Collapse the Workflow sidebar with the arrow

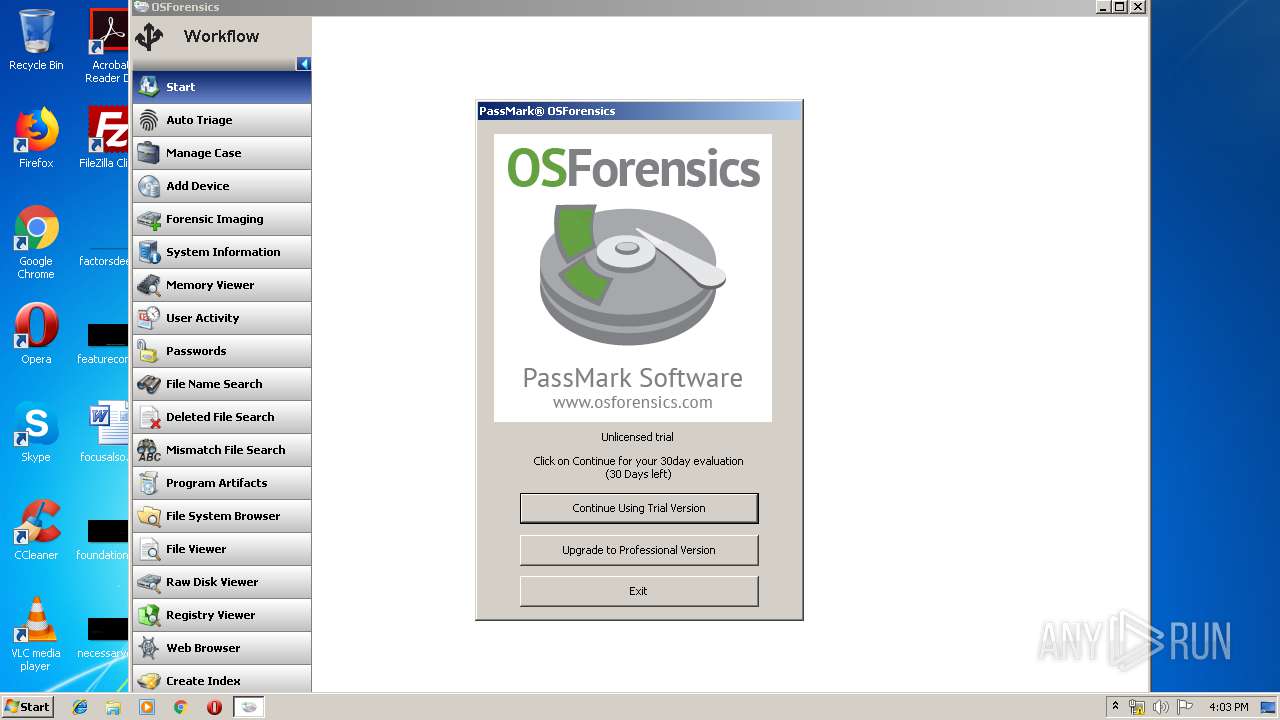[x=304, y=64]
